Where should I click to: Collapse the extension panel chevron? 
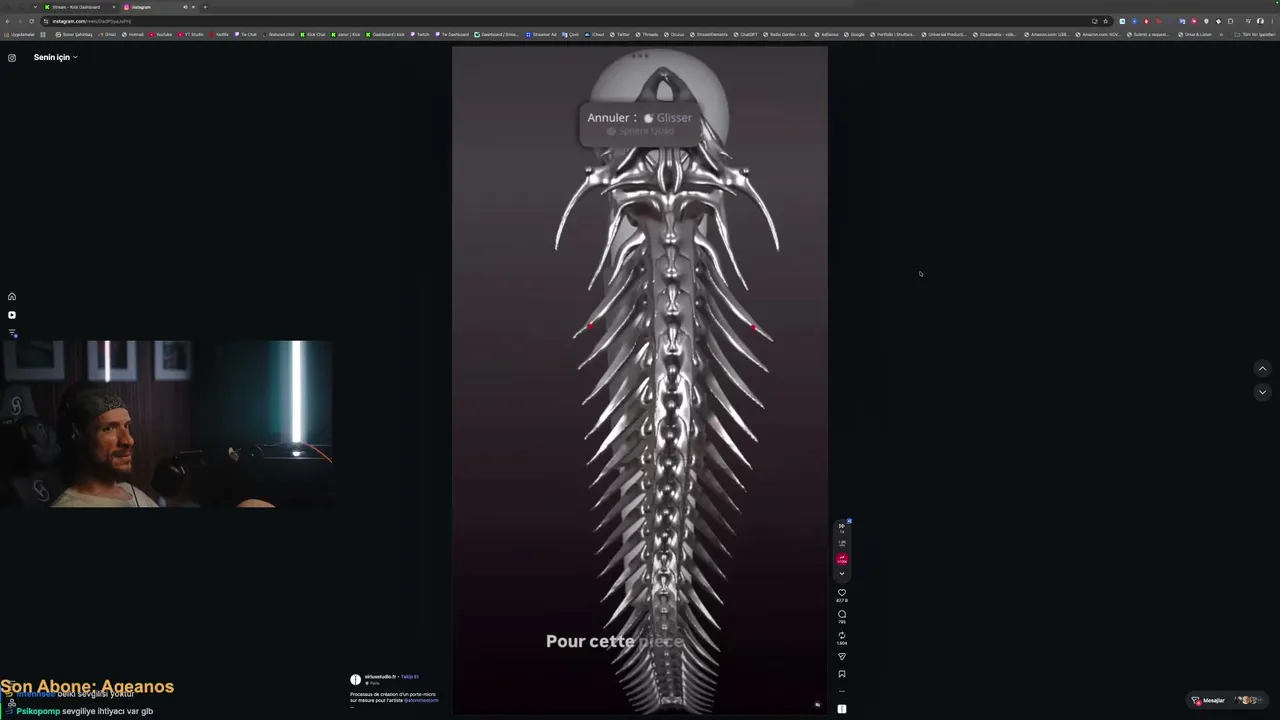click(x=842, y=574)
